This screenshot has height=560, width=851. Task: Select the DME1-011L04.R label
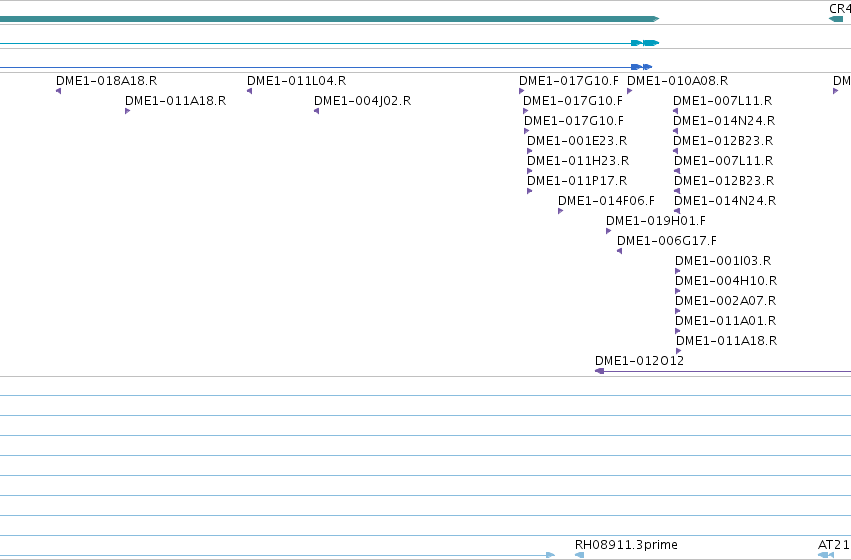(x=296, y=81)
